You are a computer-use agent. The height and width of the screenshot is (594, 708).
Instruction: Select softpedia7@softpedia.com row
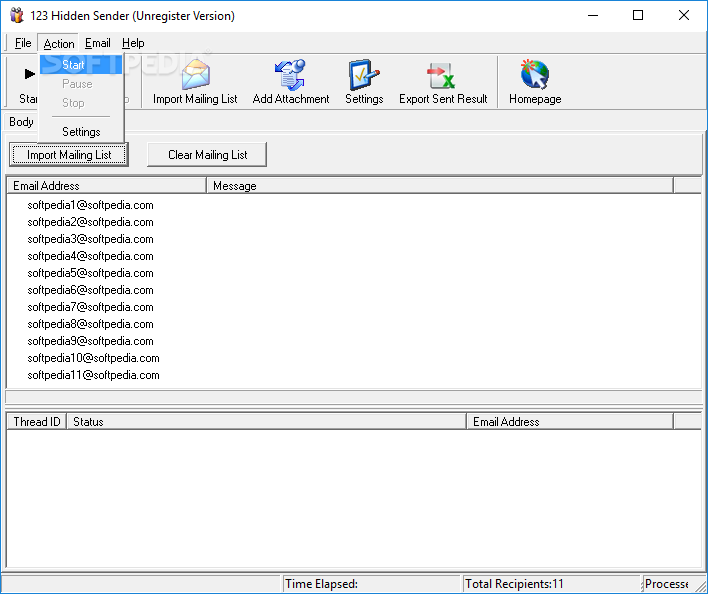coord(90,307)
